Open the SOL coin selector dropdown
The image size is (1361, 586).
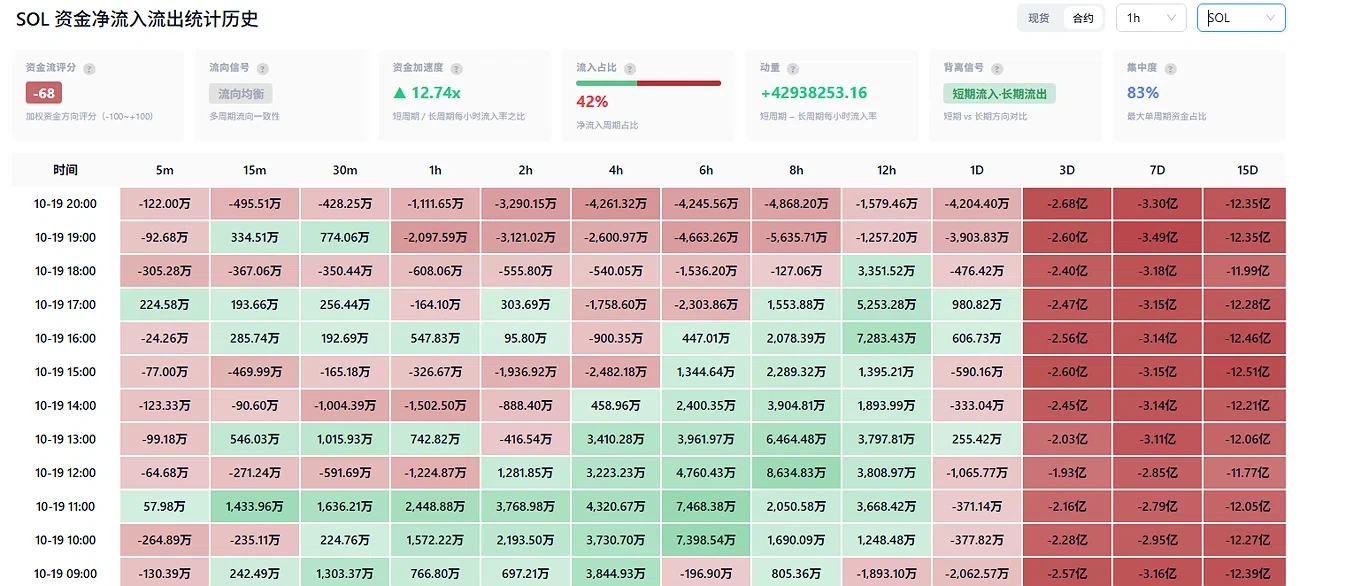tap(1241, 18)
